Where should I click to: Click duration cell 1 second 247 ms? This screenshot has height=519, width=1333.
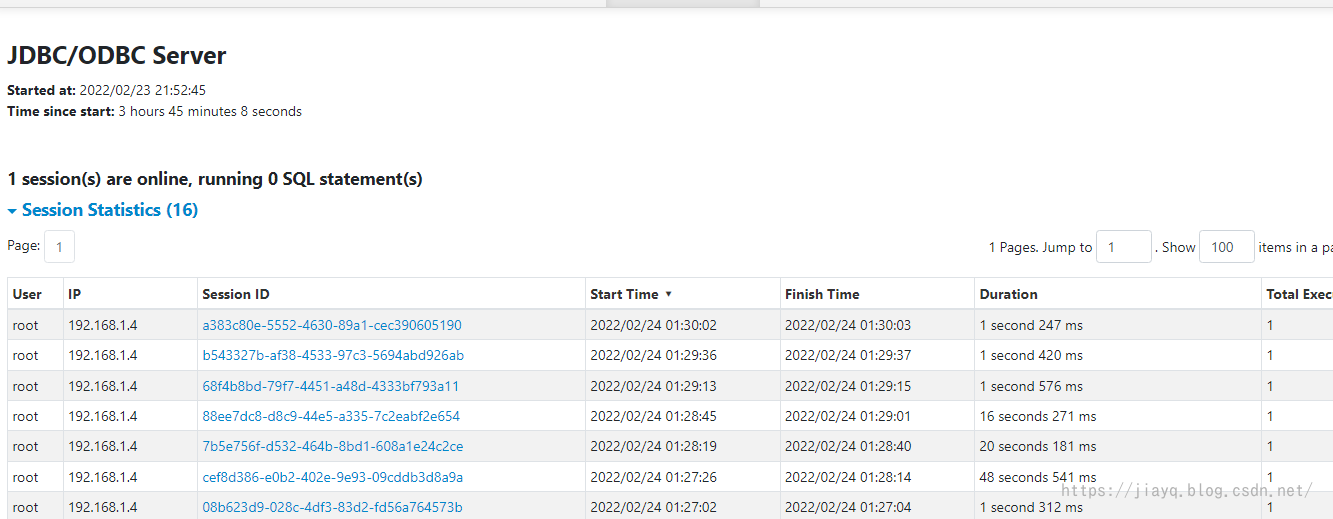click(1031, 325)
